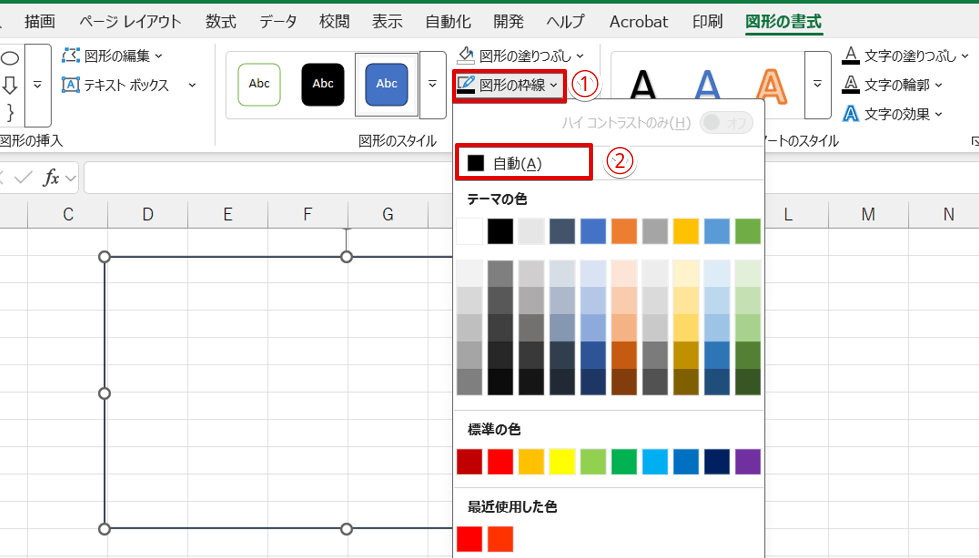Viewport: 979px width, 558px height.
Task: Go to the 自動化 tab
Action: (x=448, y=21)
